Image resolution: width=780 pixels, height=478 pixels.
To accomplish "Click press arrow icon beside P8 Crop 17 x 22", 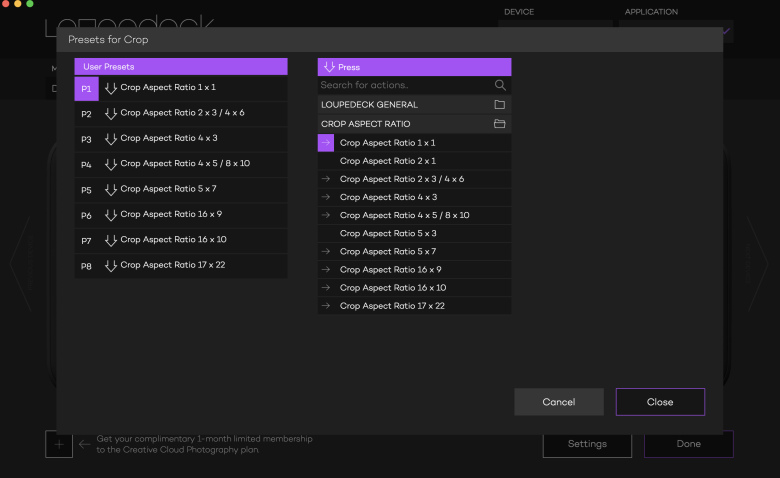I will (x=111, y=266).
